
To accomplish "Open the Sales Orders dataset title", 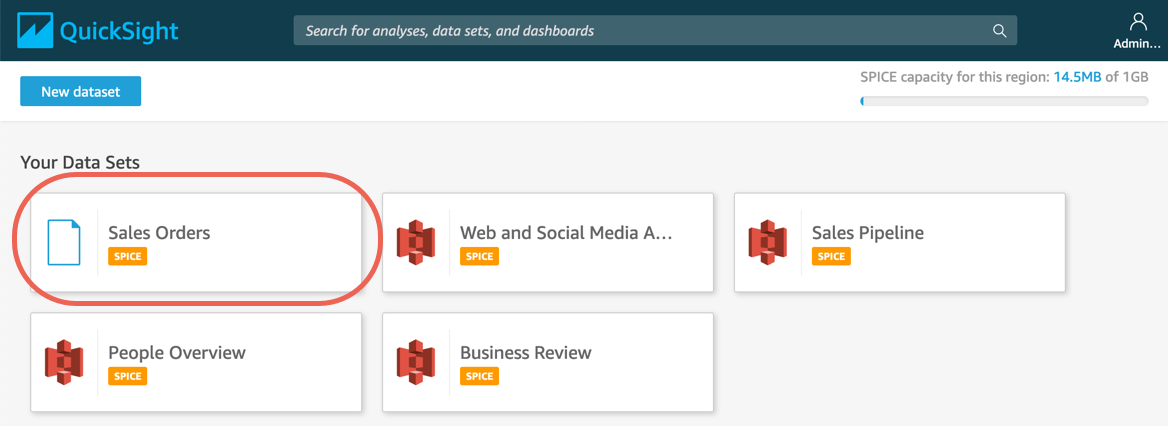I will coord(159,233).
